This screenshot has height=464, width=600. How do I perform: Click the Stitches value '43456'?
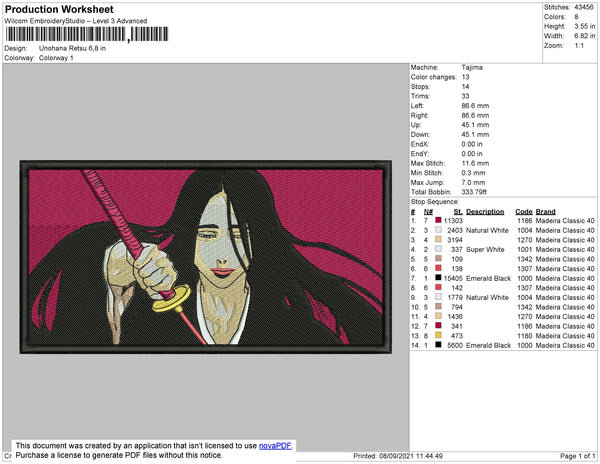584,7
